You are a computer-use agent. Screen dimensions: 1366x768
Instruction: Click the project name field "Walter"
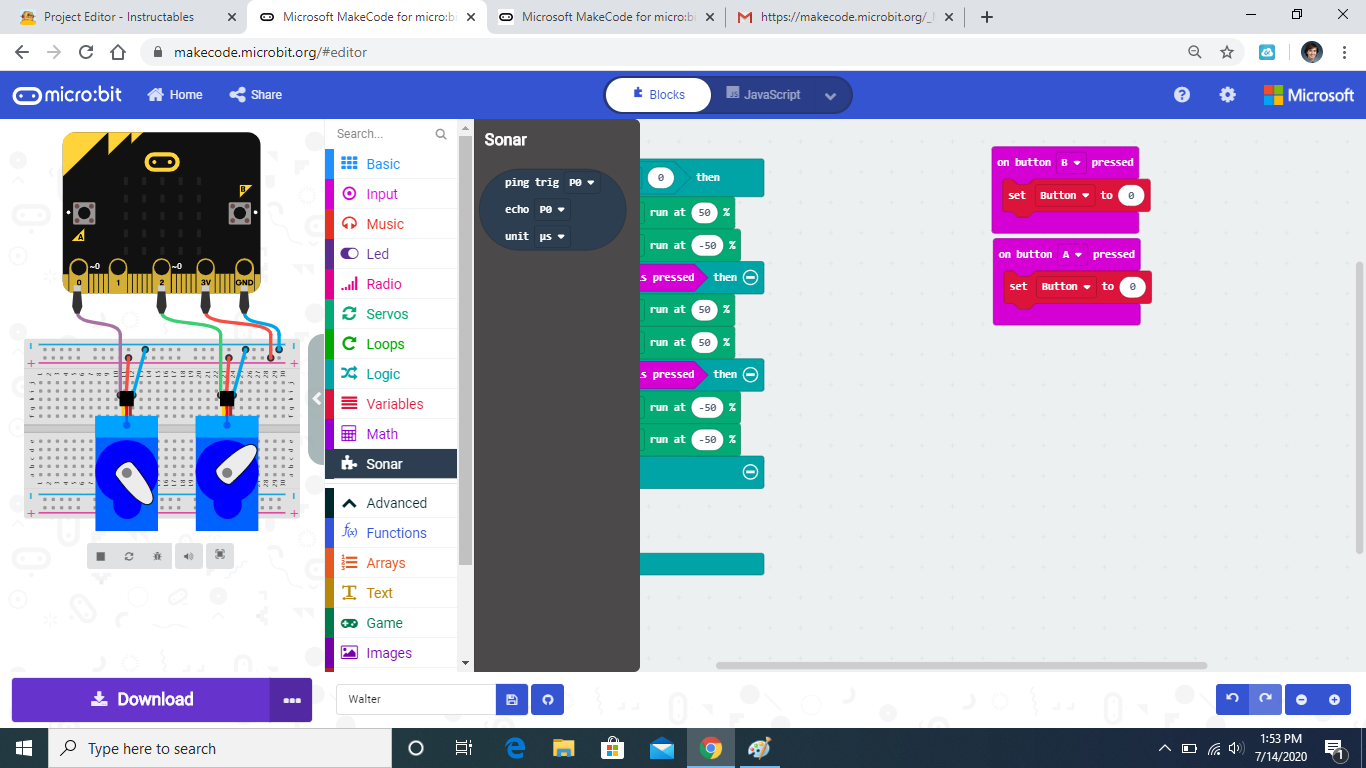pyautogui.click(x=416, y=699)
